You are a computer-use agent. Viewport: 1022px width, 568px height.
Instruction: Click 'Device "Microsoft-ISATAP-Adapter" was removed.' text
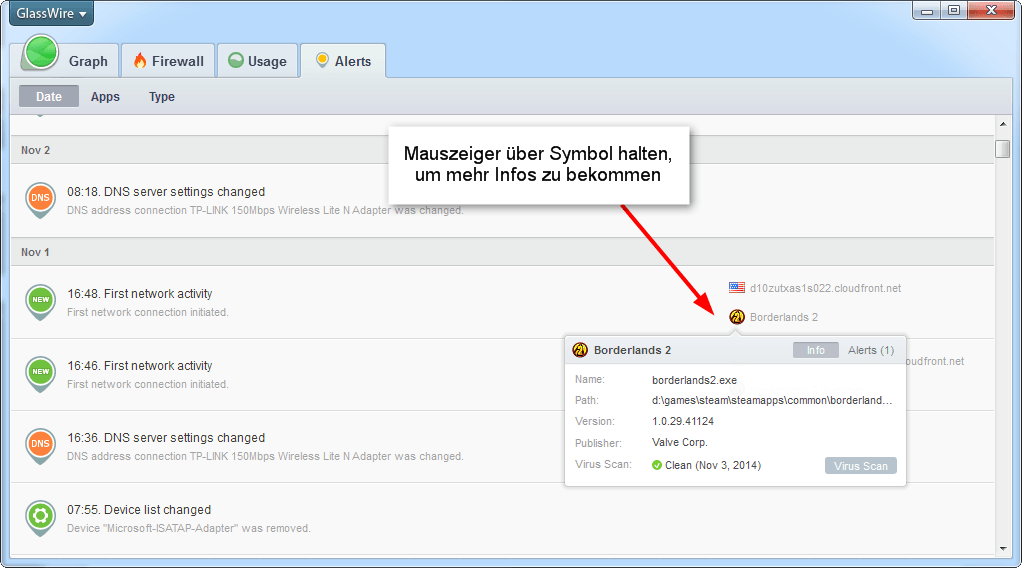pyautogui.click(x=188, y=528)
